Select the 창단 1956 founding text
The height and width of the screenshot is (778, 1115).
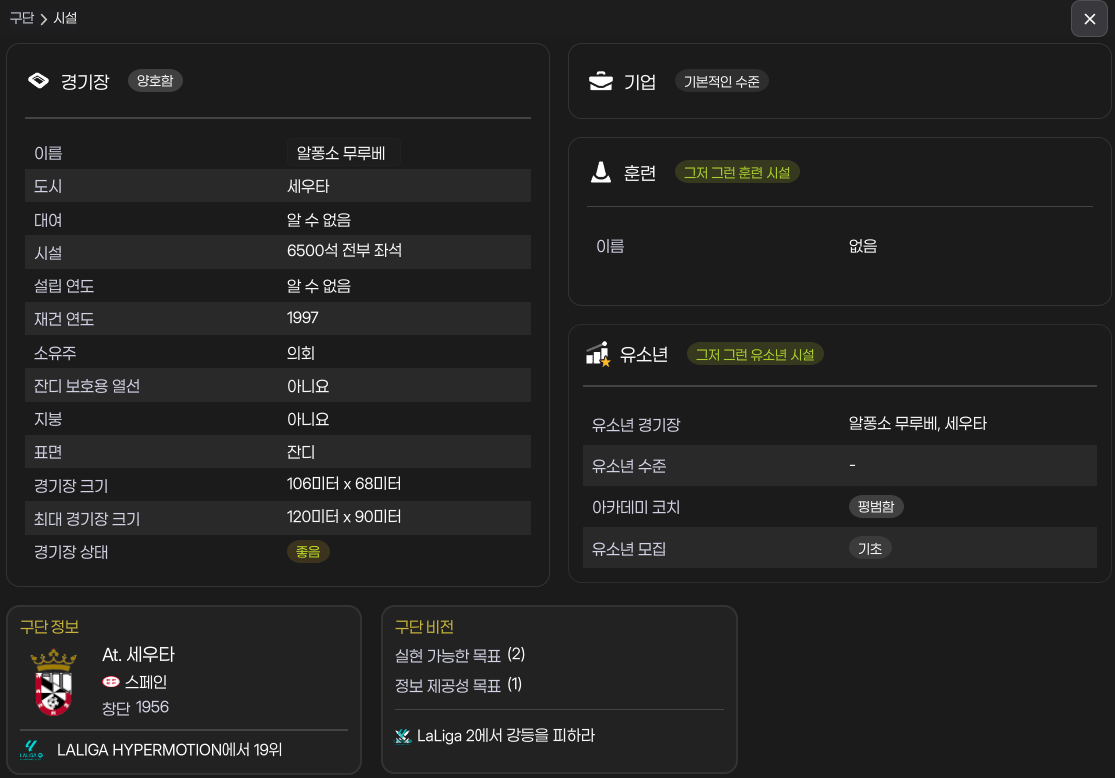[x=135, y=708]
